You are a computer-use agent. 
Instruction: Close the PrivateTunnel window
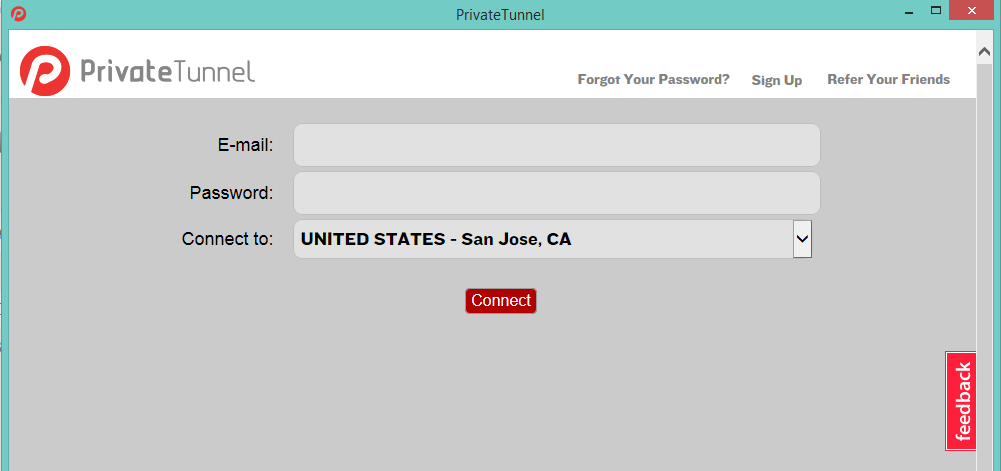(x=976, y=11)
